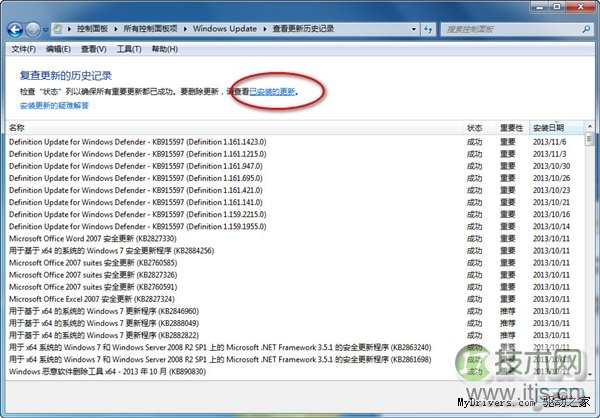Click the window maximize button
The image size is (600, 418).
coord(557,7)
